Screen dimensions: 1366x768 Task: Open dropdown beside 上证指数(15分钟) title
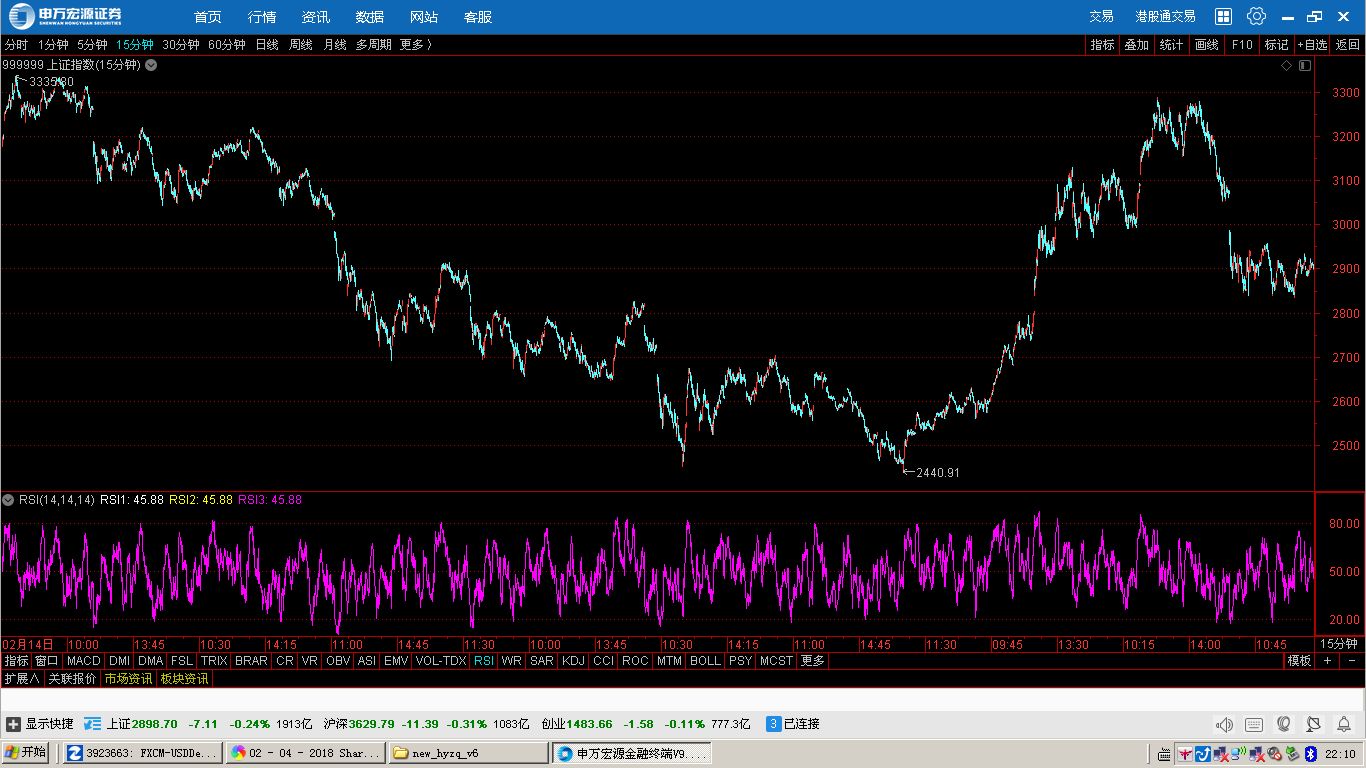coord(151,65)
